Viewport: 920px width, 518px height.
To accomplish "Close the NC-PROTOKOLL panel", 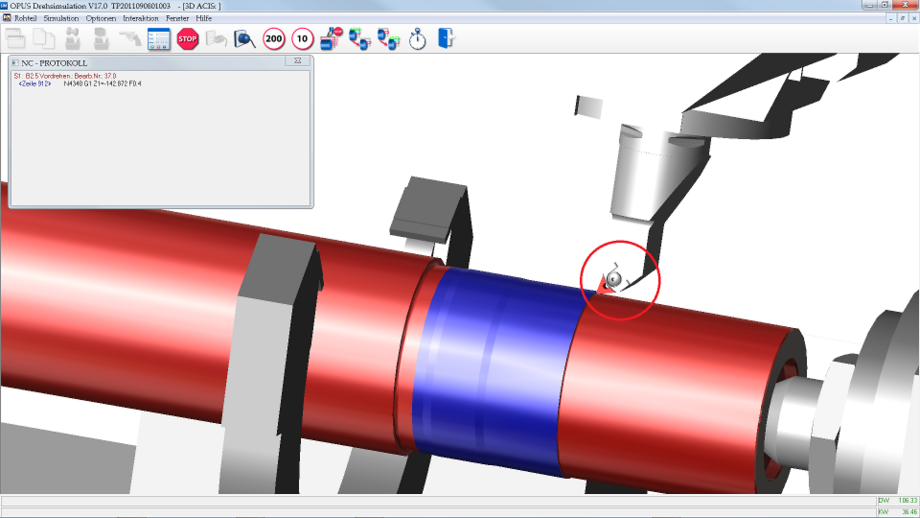I will [297, 61].
